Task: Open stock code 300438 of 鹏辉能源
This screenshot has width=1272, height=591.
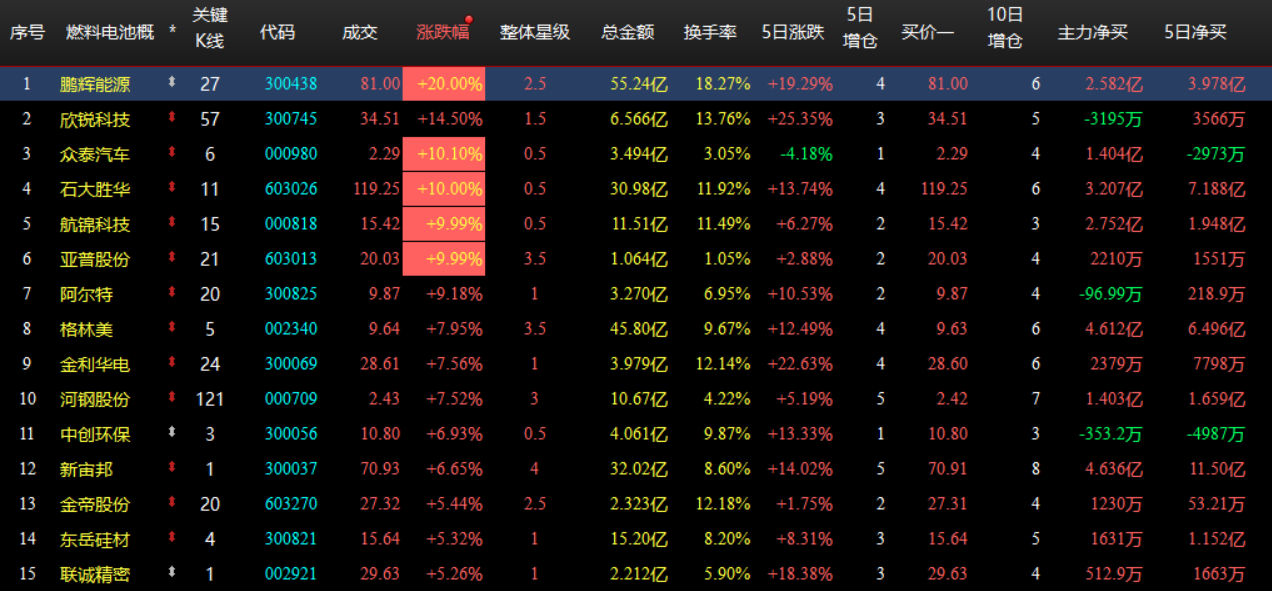Action: click(x=290, y=84)
